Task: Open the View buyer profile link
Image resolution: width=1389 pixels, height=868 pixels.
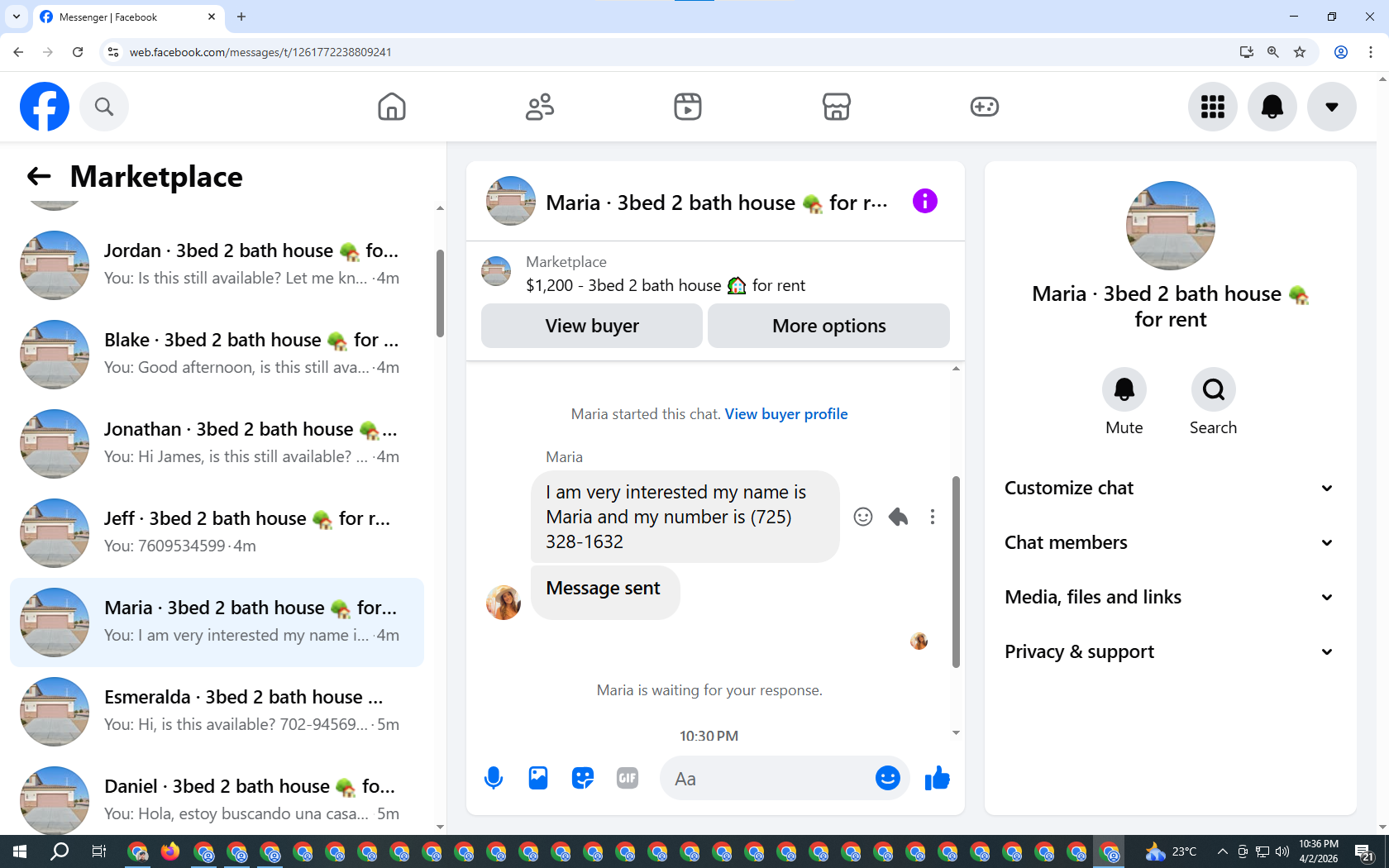Action: [786, 414]
